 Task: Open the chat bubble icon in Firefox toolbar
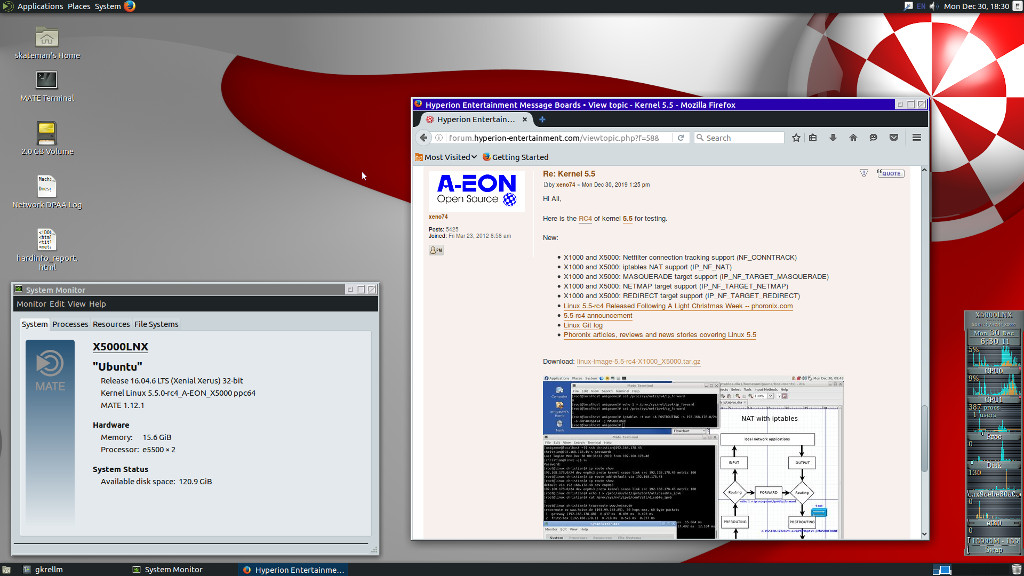point(873,138)
